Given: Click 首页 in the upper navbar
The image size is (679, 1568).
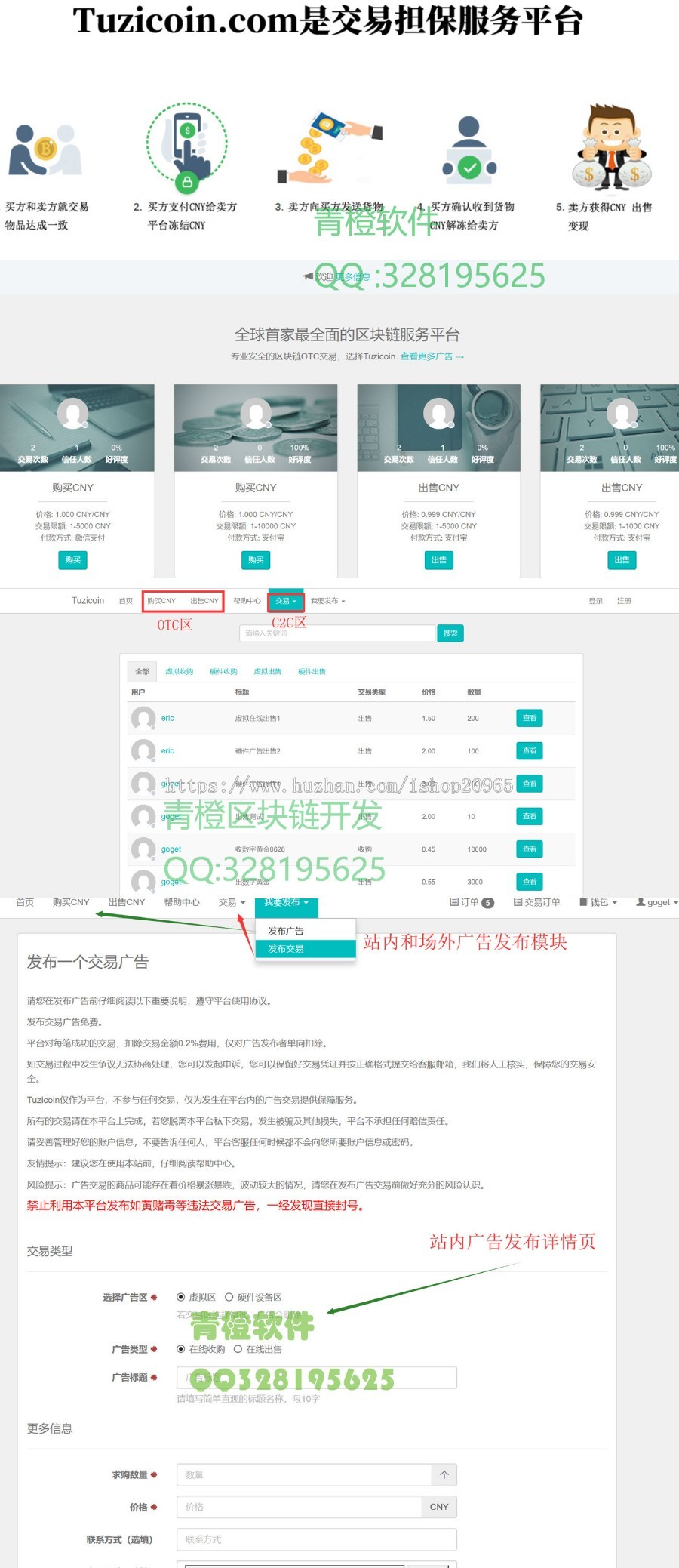Looking at the screenshot, I should [x=125, y=601].
